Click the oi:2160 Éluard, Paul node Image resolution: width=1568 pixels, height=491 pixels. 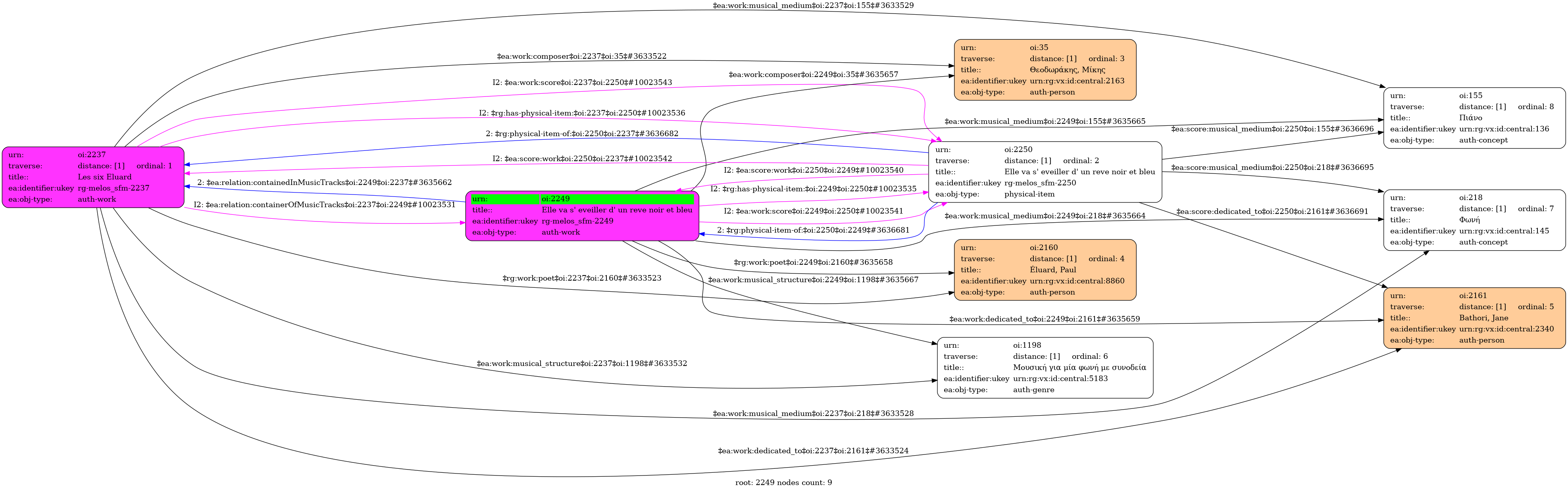1045,270
